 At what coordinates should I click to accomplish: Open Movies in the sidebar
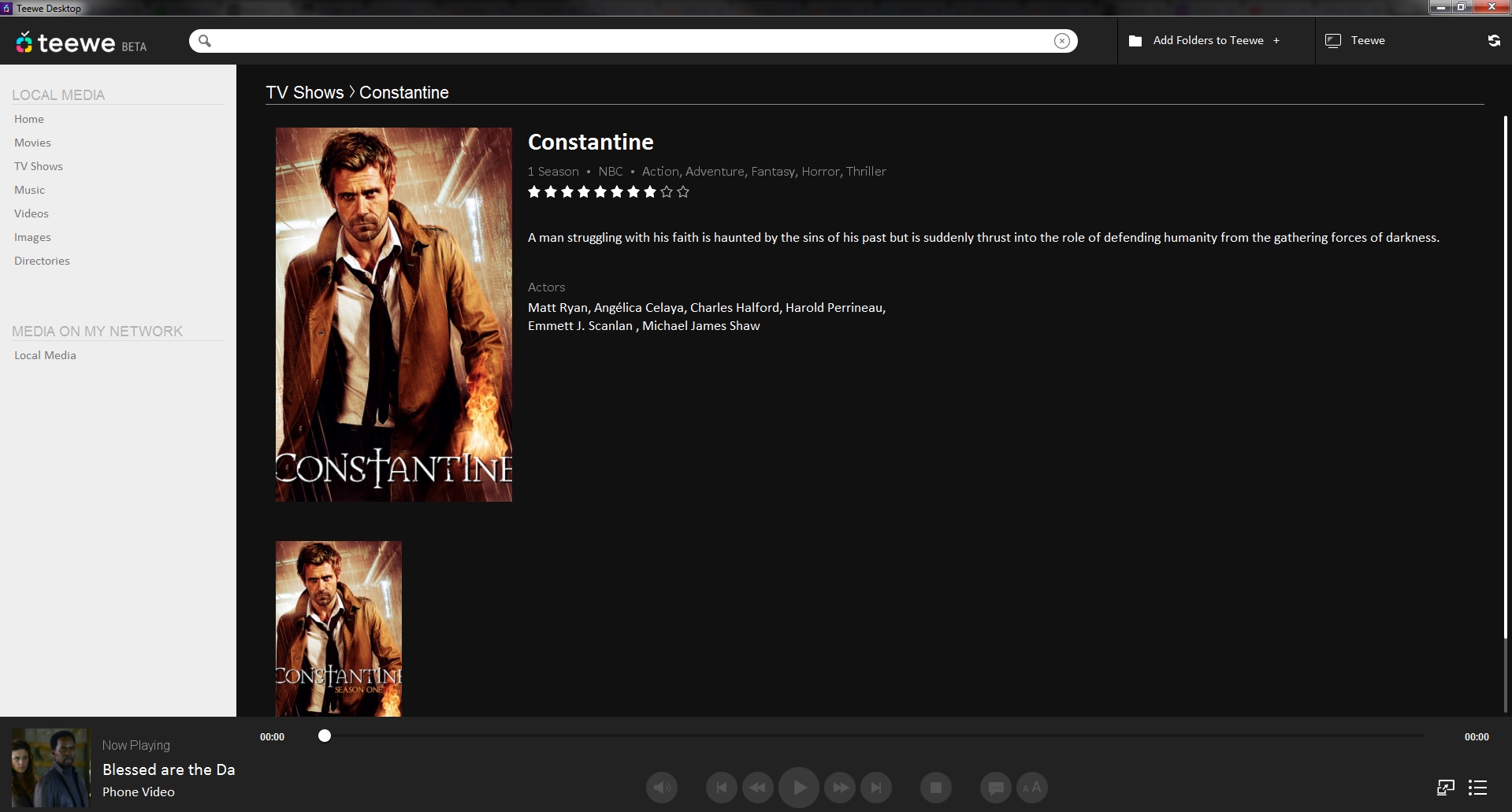pos(32,143)
